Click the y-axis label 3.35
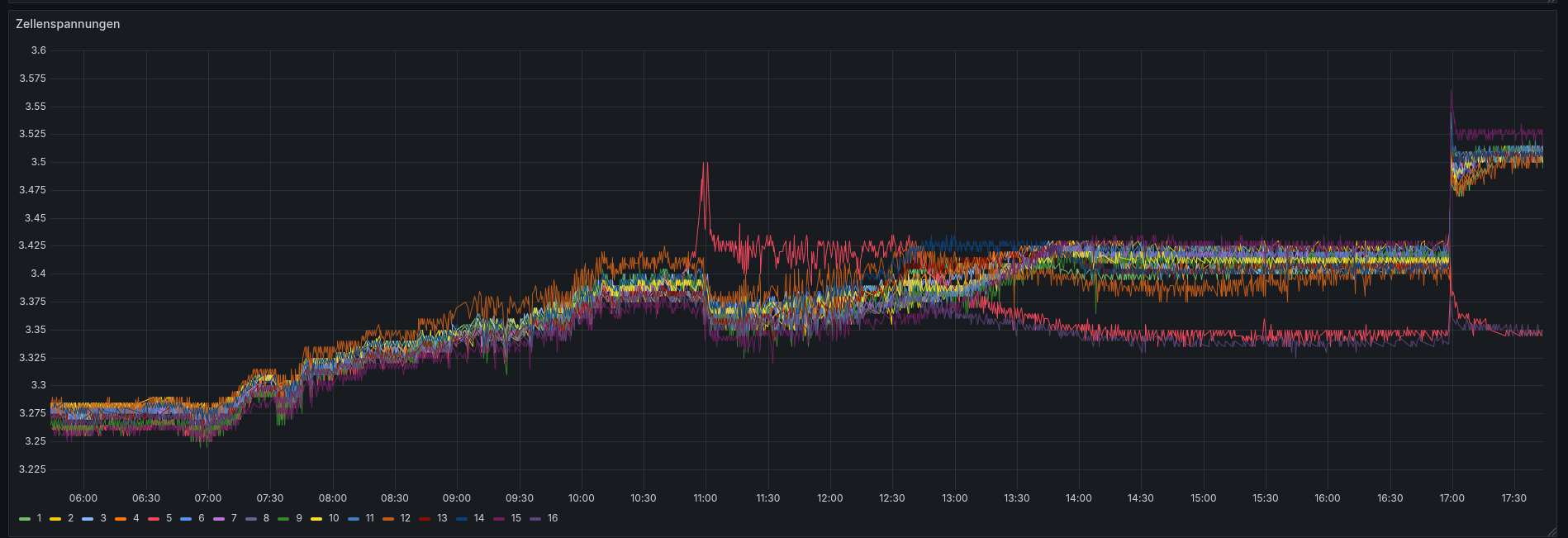 pos(36,330)
